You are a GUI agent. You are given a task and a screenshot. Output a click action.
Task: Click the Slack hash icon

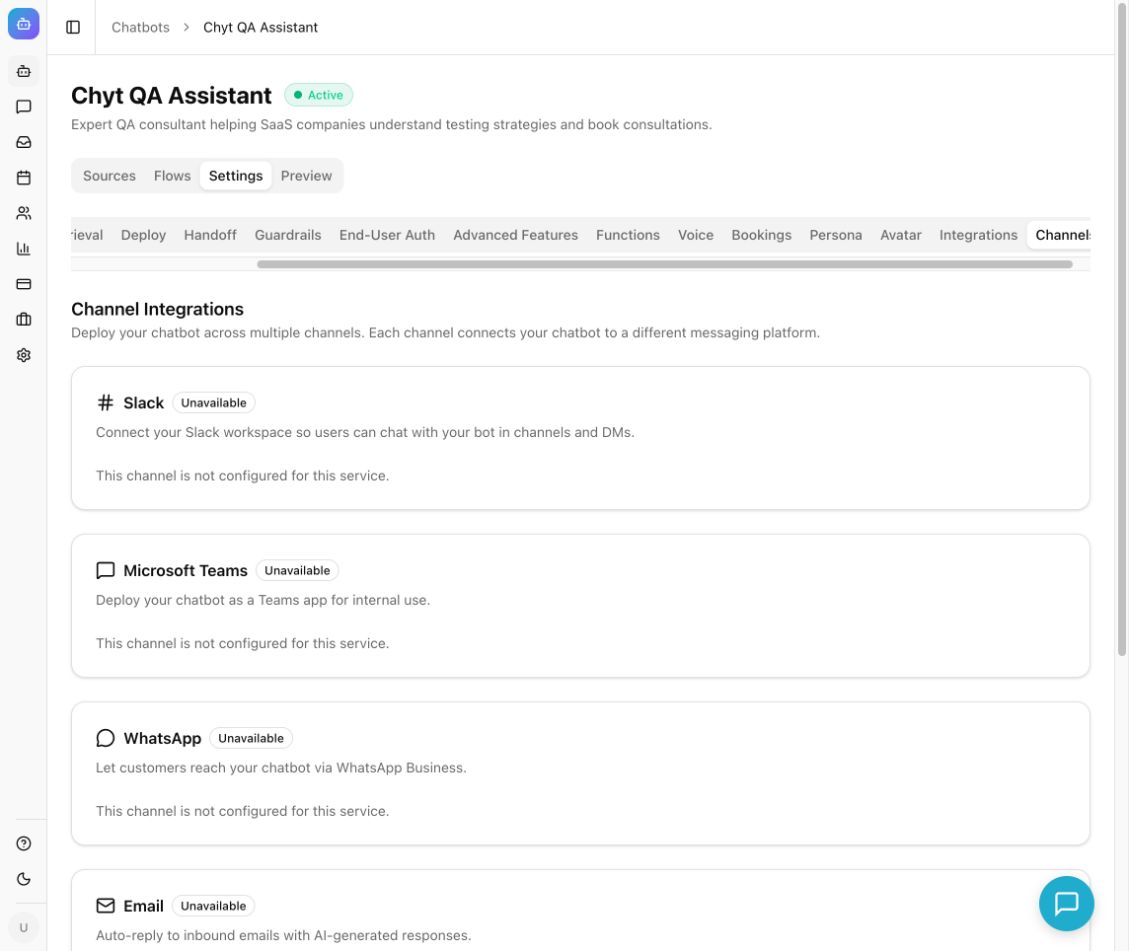coord(105,402)
